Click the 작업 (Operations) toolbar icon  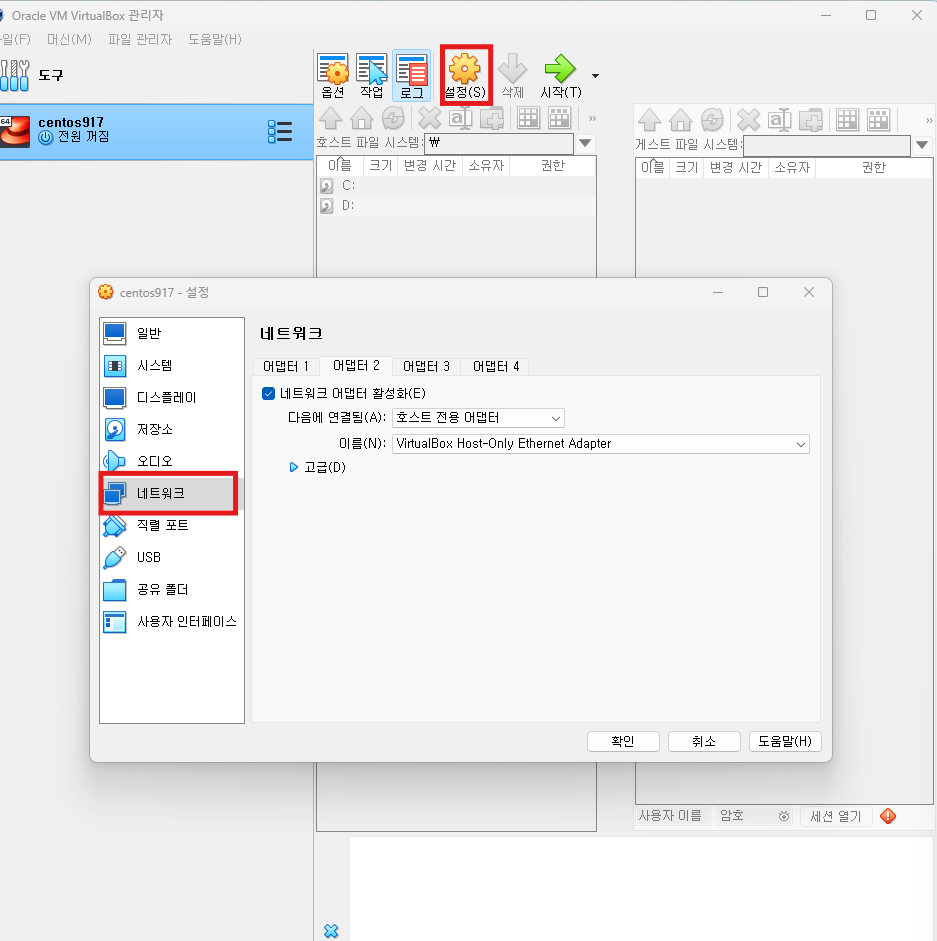(x=372, y=76)
